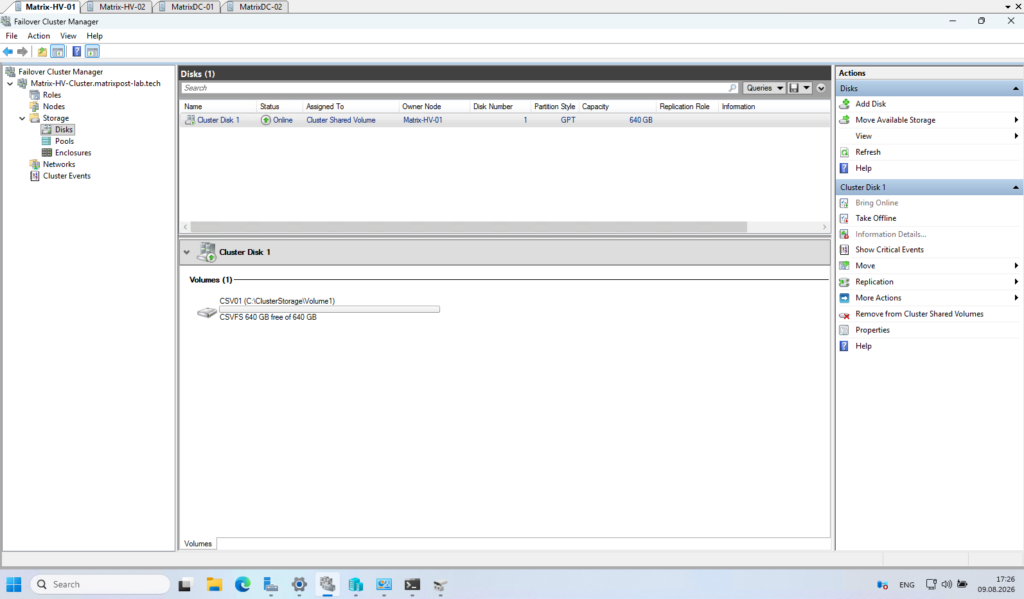Open the View menu
The height and width of the screenshot is (599, 1024).
point(68,36)
